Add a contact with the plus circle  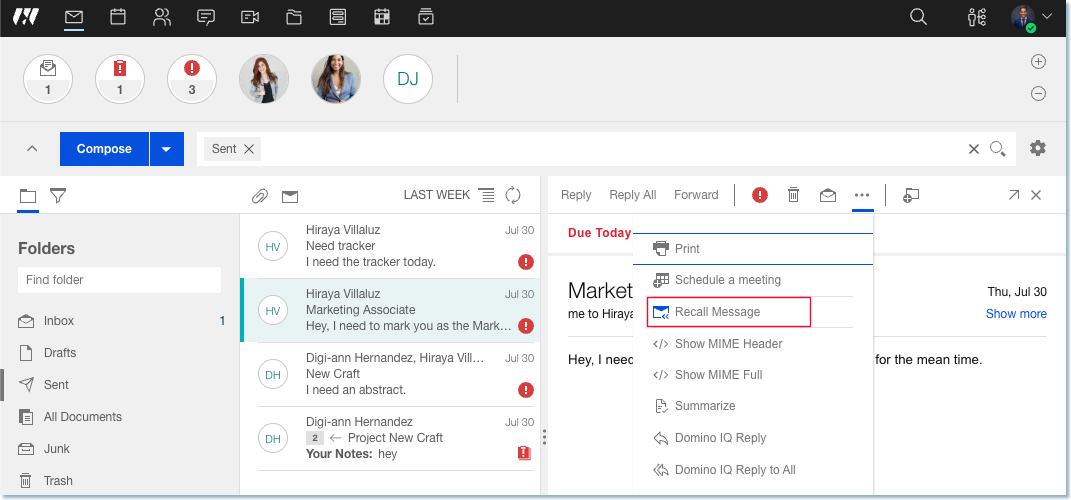(1038, 61)
